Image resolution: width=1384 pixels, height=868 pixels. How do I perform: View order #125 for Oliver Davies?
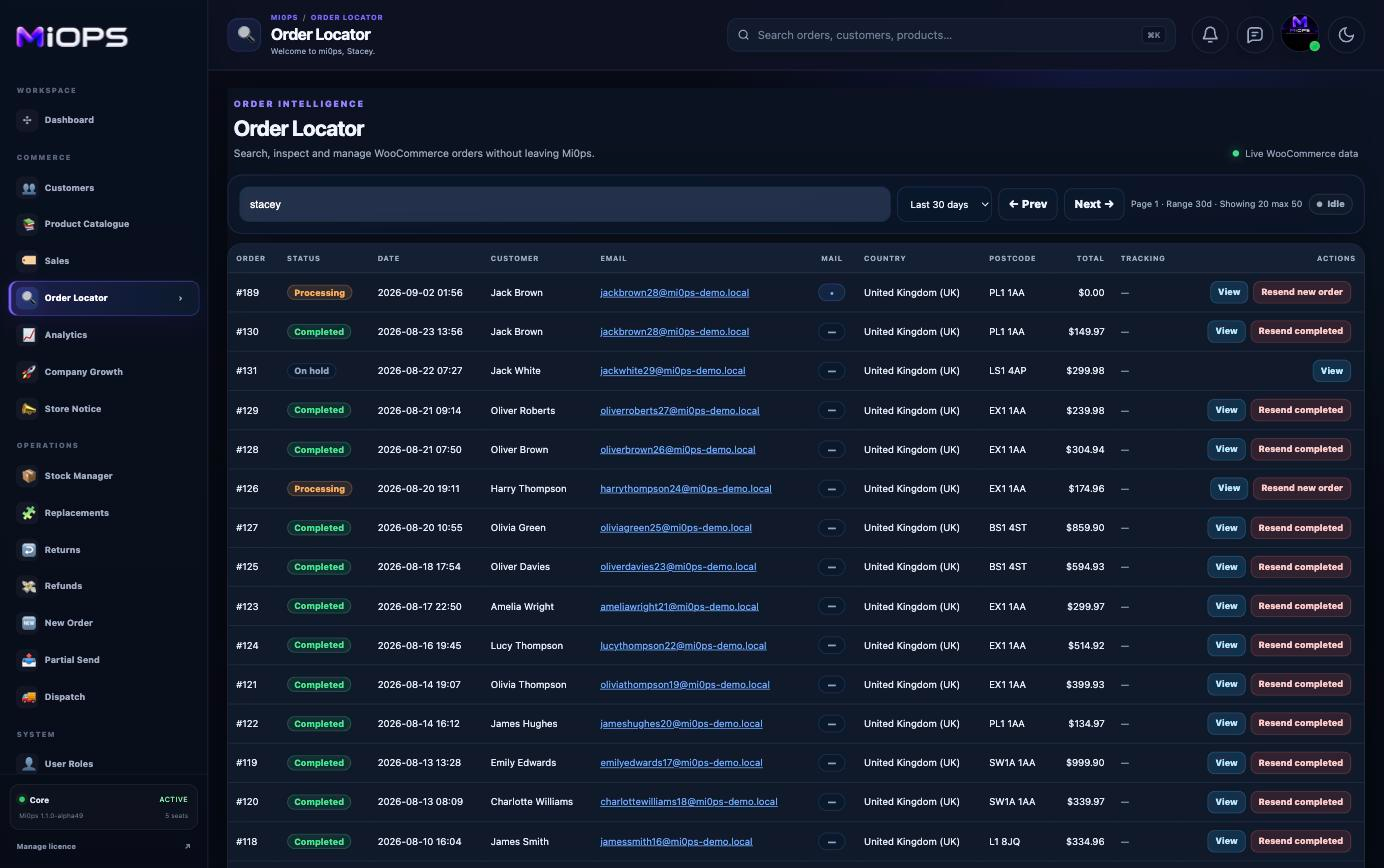[x=1226, y=567]
